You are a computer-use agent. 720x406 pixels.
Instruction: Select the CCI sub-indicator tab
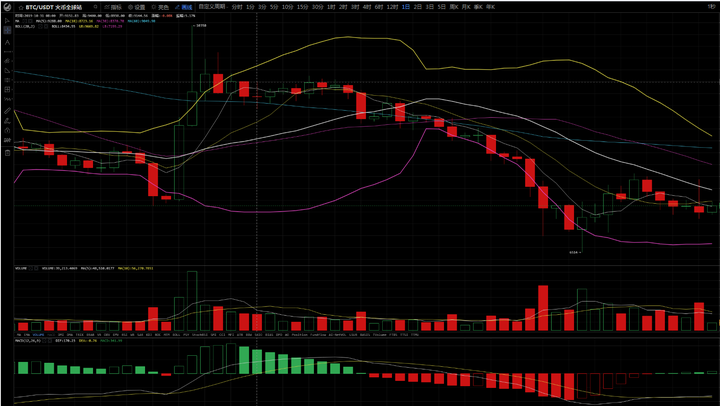coord(221,335)
